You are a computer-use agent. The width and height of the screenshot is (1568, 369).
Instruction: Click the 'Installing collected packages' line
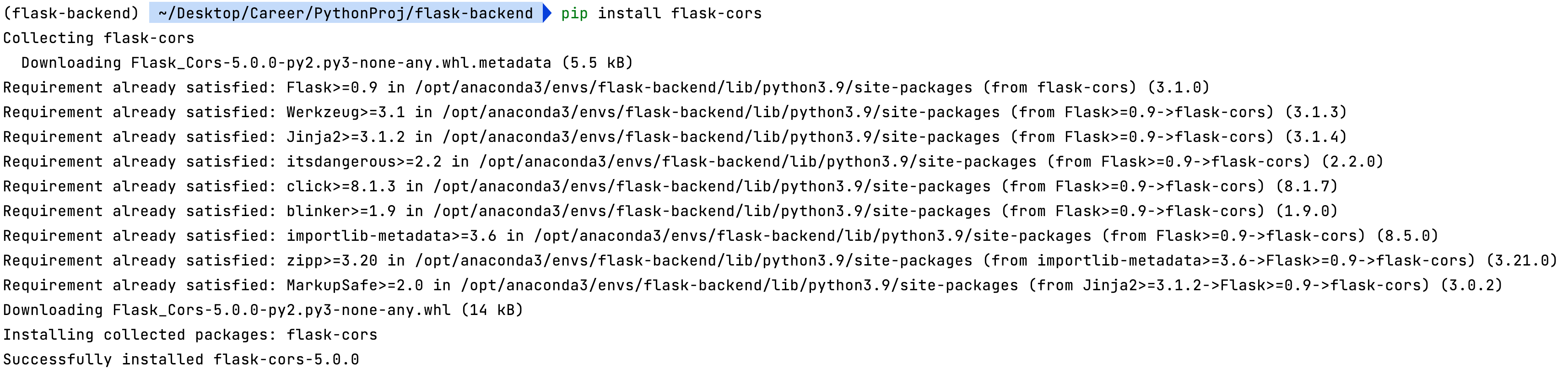click(190, 335)
